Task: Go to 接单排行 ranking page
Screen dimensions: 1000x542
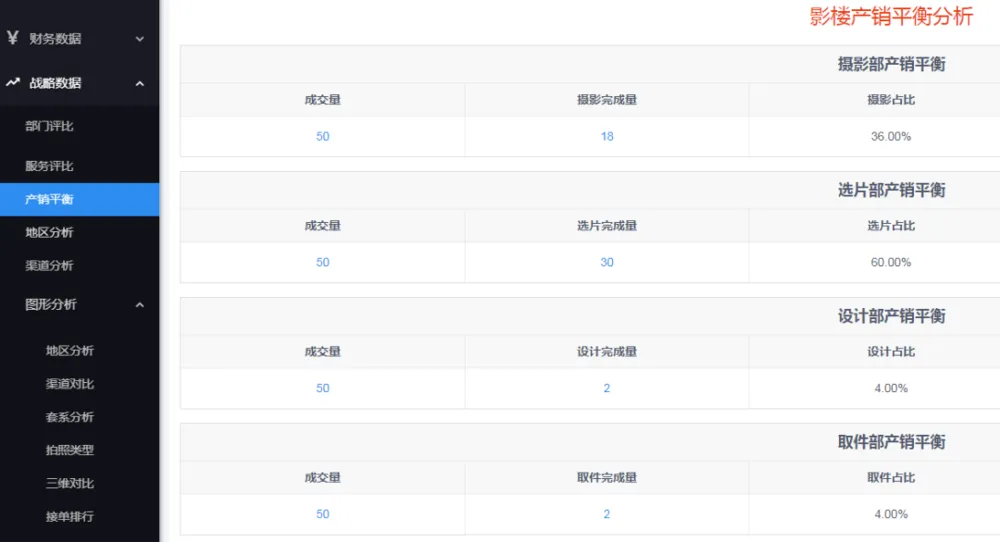Action: 70,516
